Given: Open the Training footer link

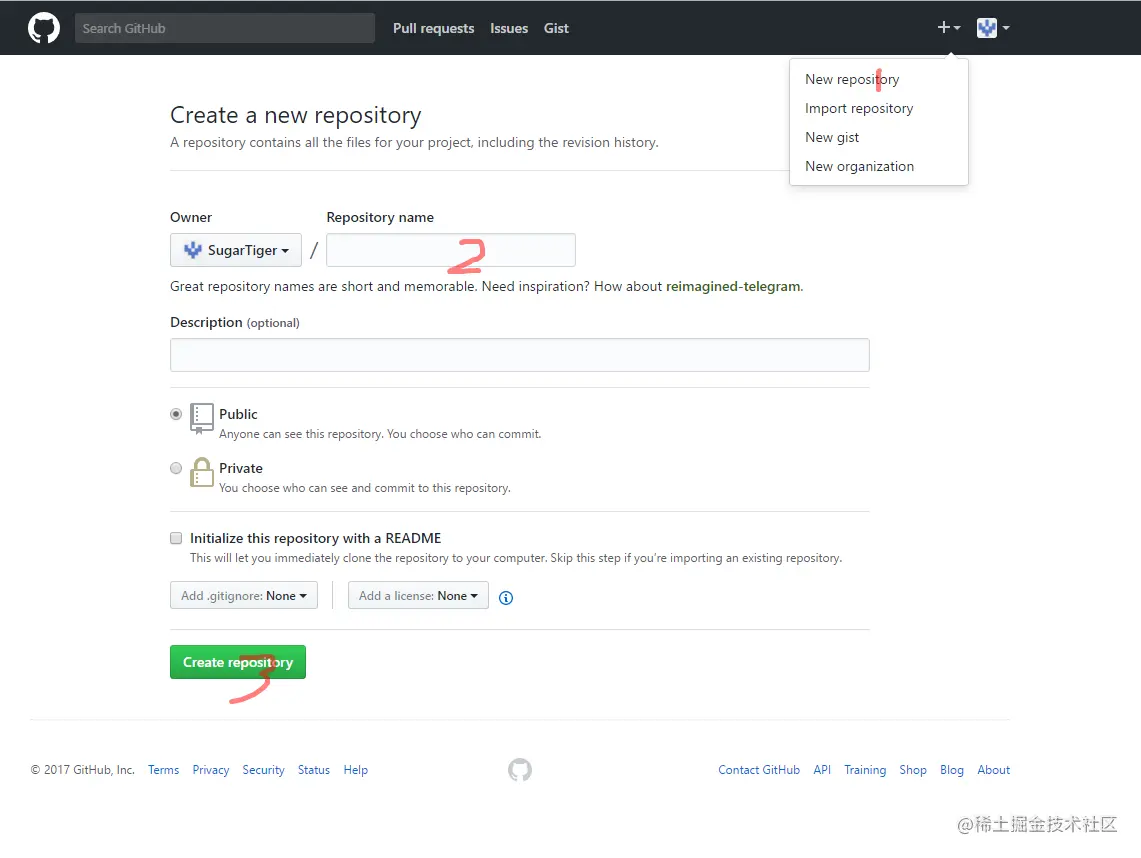Looking at the screenshot, I should (x=865, y=770).
